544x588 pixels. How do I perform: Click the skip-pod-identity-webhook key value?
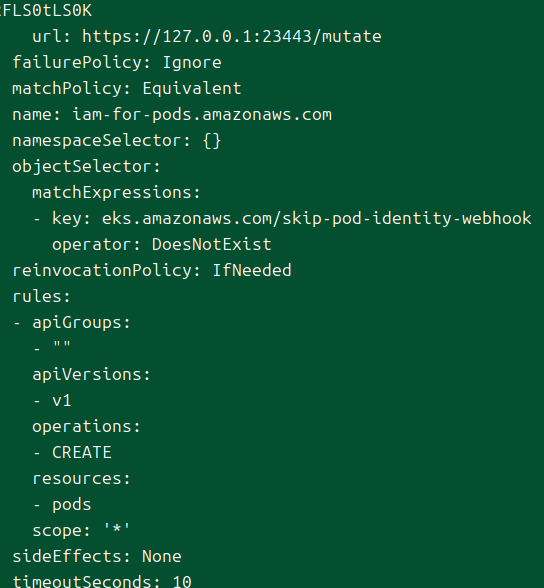(316, 219)
